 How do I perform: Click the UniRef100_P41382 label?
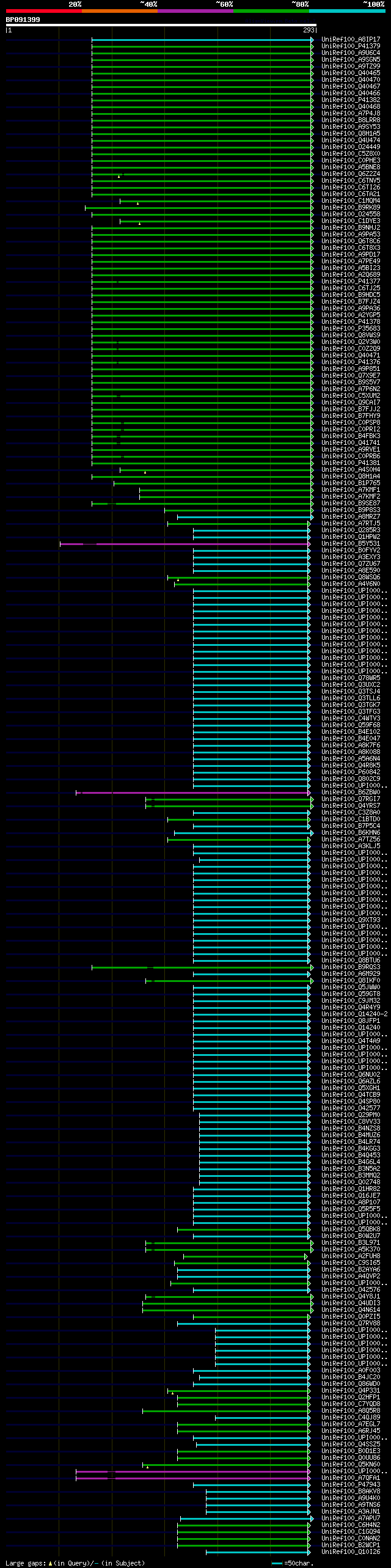click(x=351, y=100)
